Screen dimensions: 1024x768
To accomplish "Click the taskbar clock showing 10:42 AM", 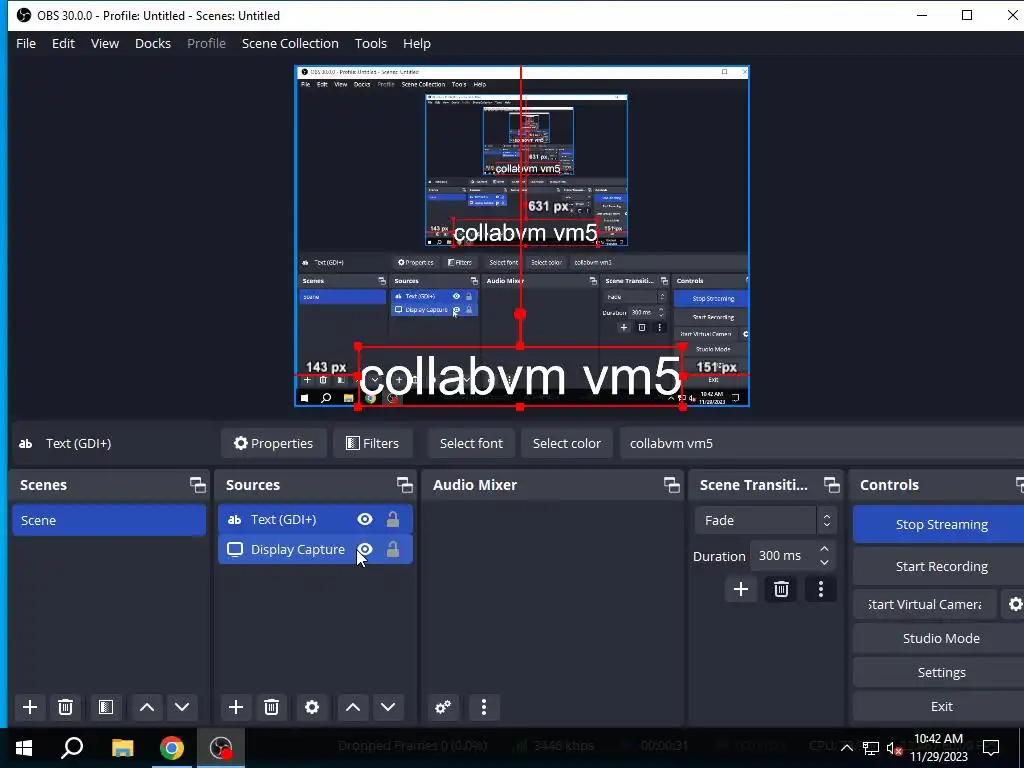I will click(938, 748).
